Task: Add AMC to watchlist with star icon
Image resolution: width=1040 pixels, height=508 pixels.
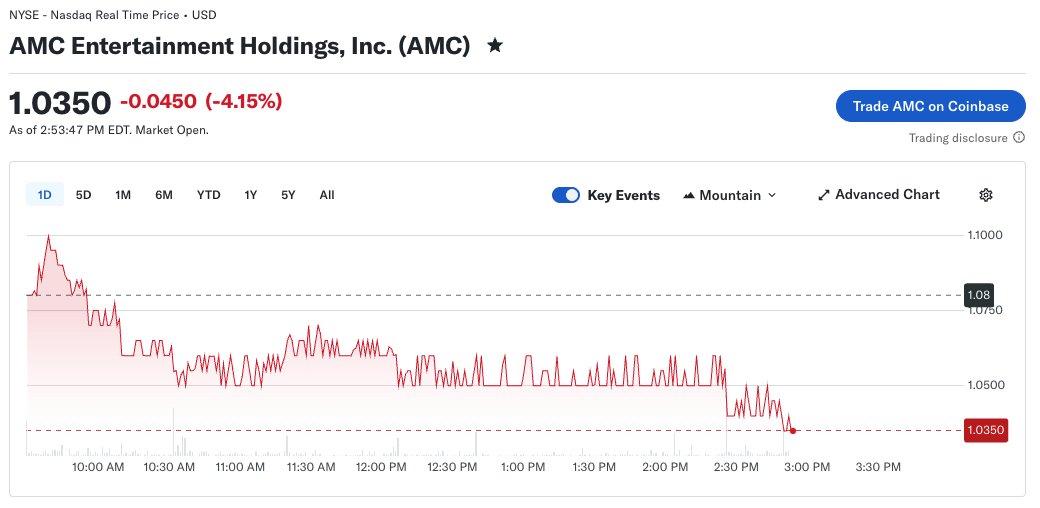Action: tap(495, 46)
